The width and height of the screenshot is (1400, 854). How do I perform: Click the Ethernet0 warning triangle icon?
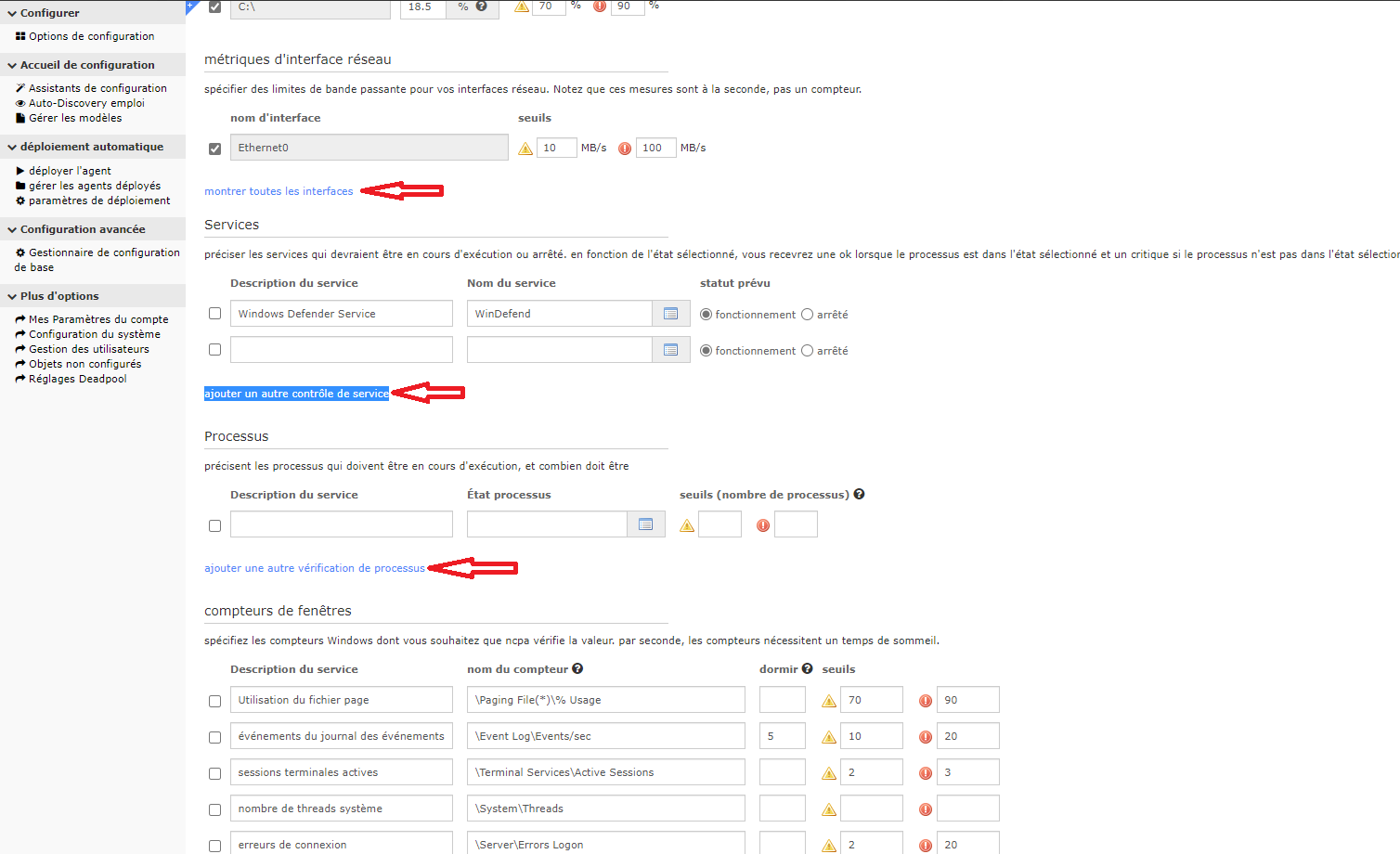[525, 149]
